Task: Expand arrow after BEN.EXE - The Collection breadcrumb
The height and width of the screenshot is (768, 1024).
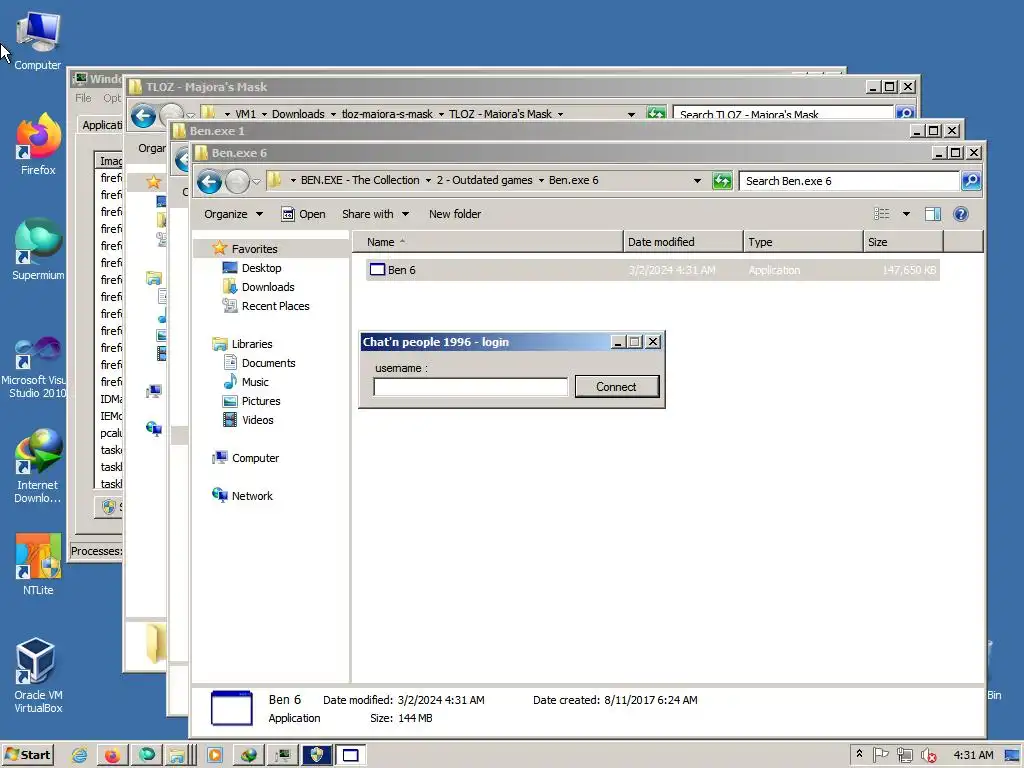Action: [428, 181]
